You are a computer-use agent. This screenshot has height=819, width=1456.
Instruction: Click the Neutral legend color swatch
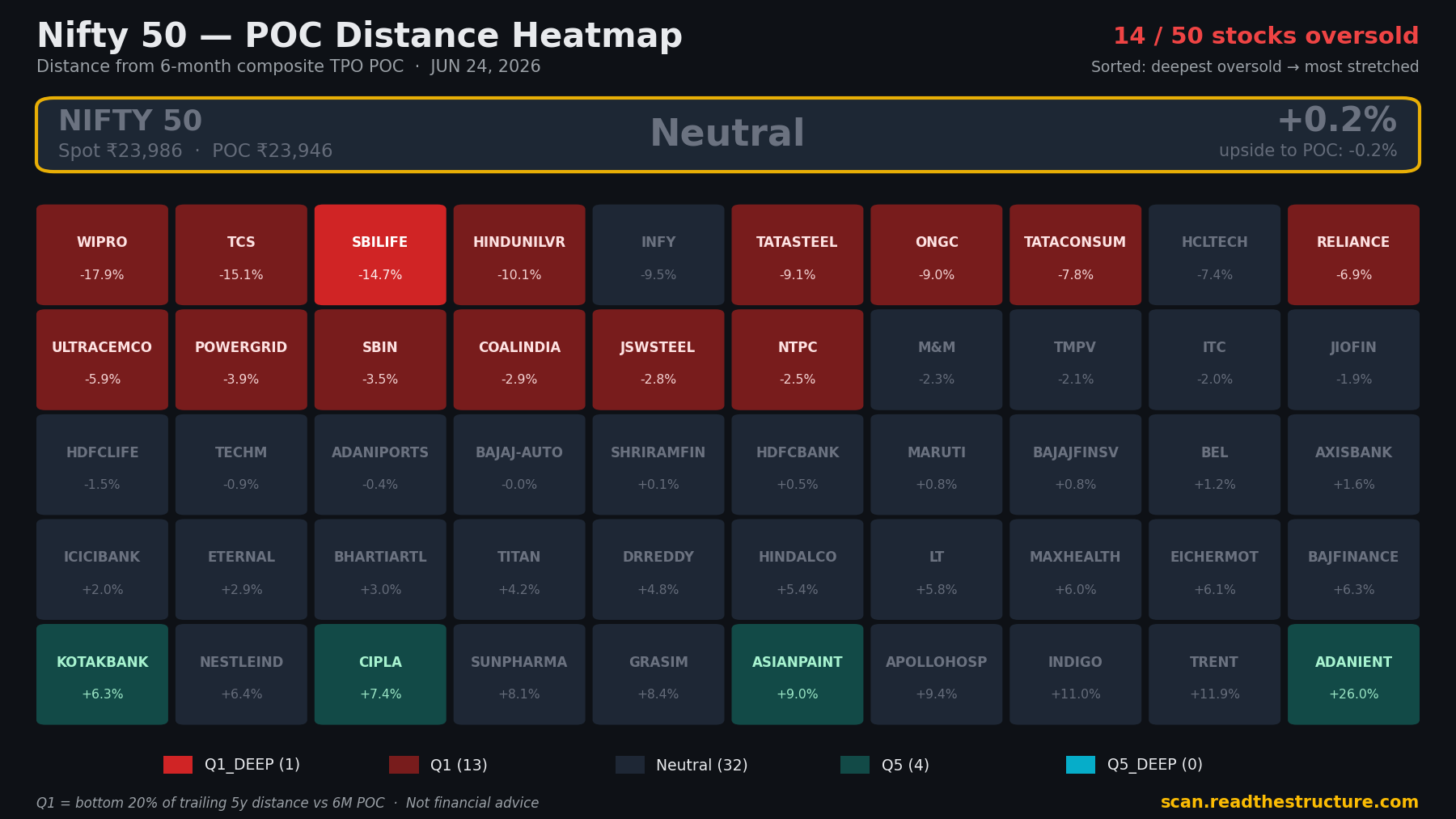[x=630, y=765]
